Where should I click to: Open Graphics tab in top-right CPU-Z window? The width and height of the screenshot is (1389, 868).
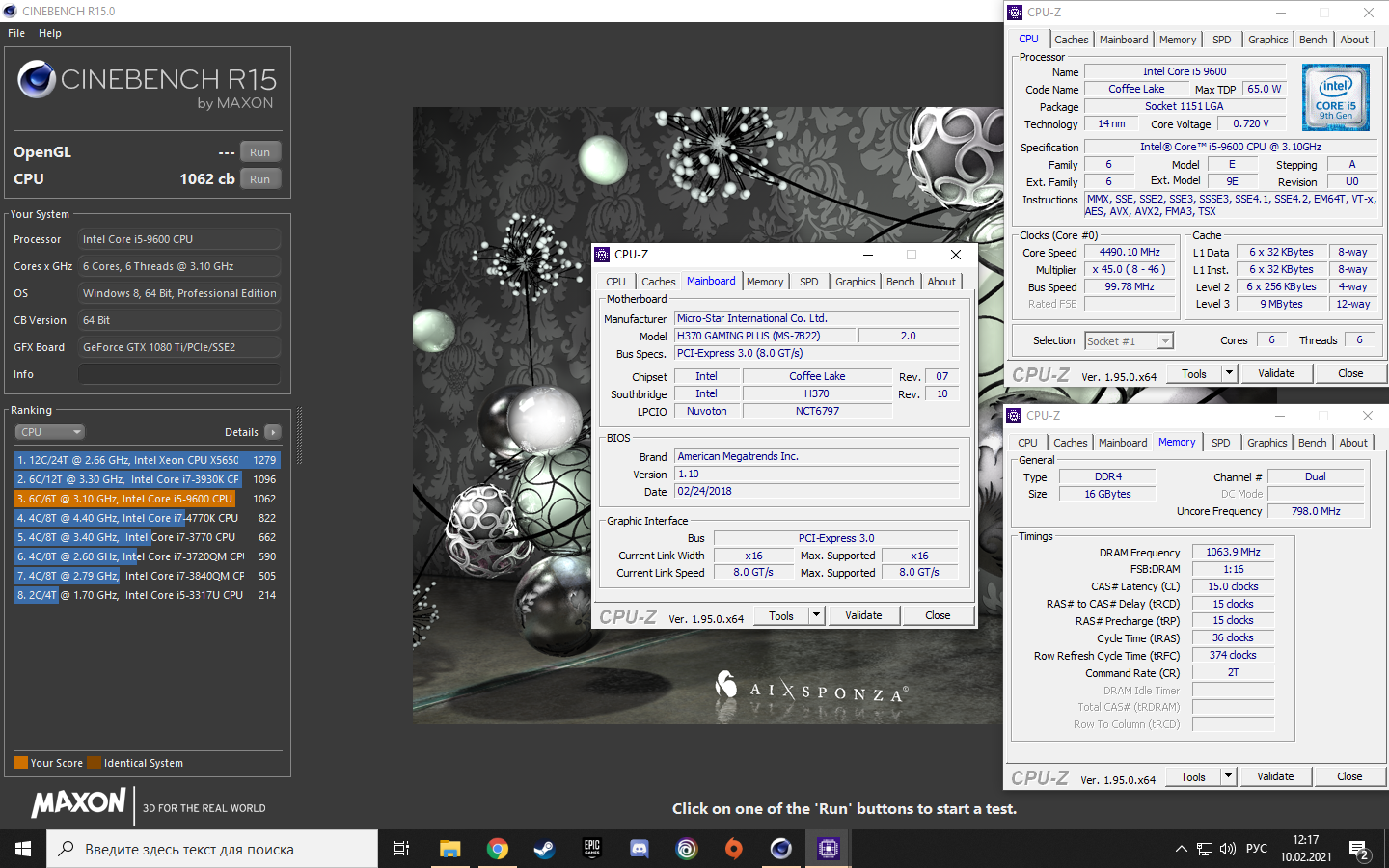pyautogui.click(x=1268, y=40)
